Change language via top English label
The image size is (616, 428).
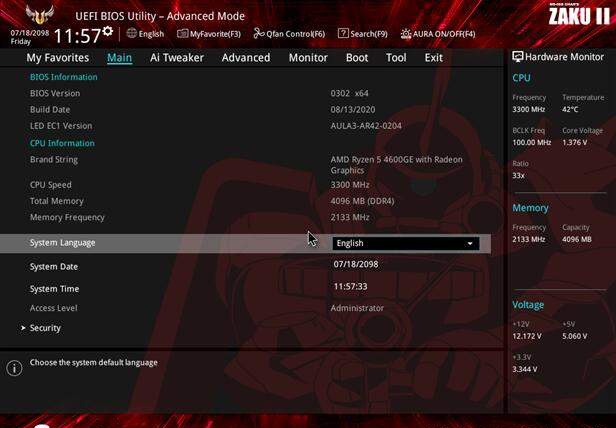151,34
